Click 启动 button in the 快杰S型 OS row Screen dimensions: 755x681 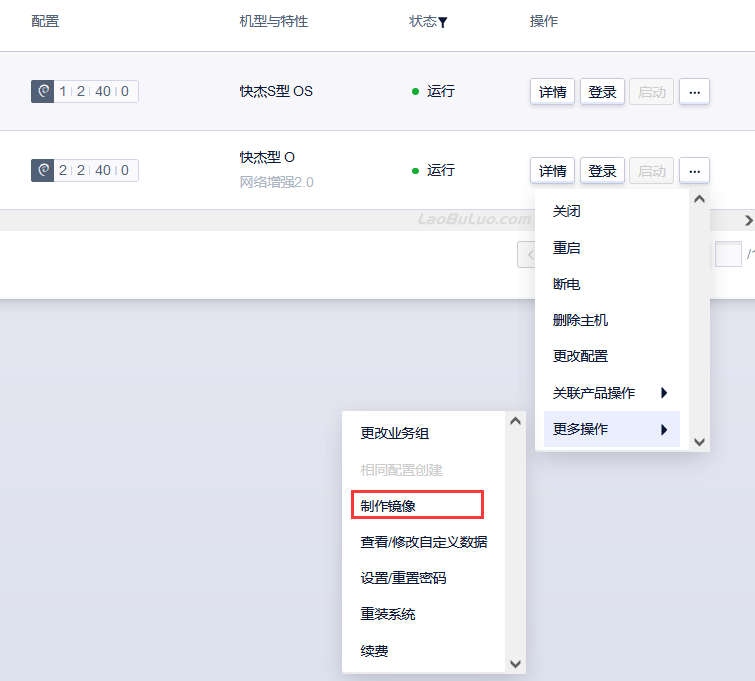click(651, 92)
